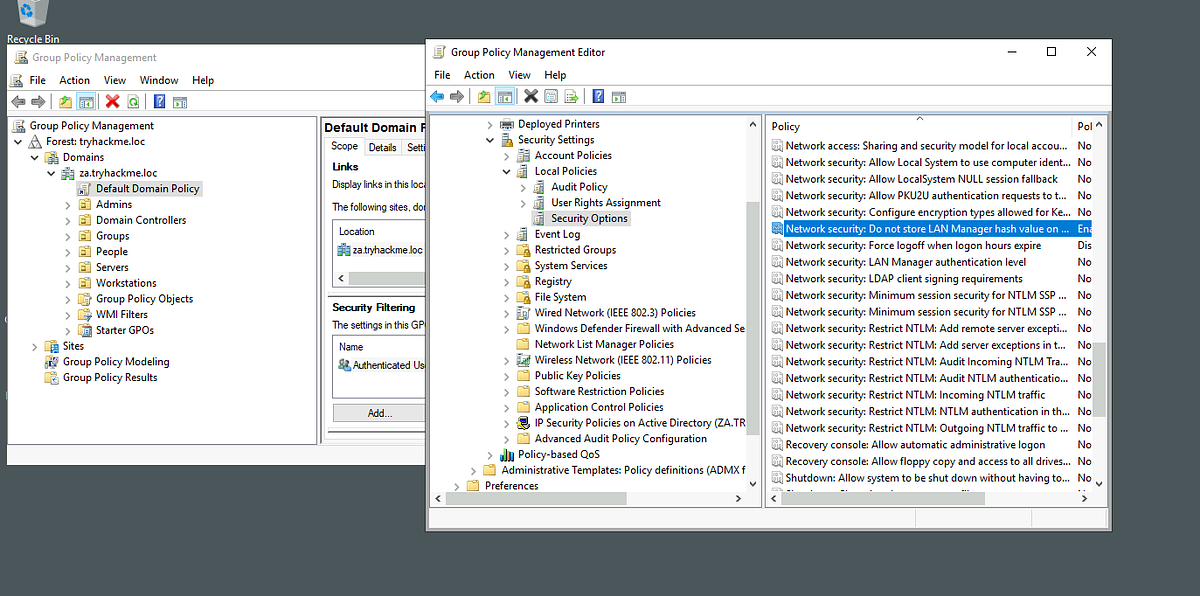Click the Back navigation arrow in Group Policy Editor

[x=437, y=96]
